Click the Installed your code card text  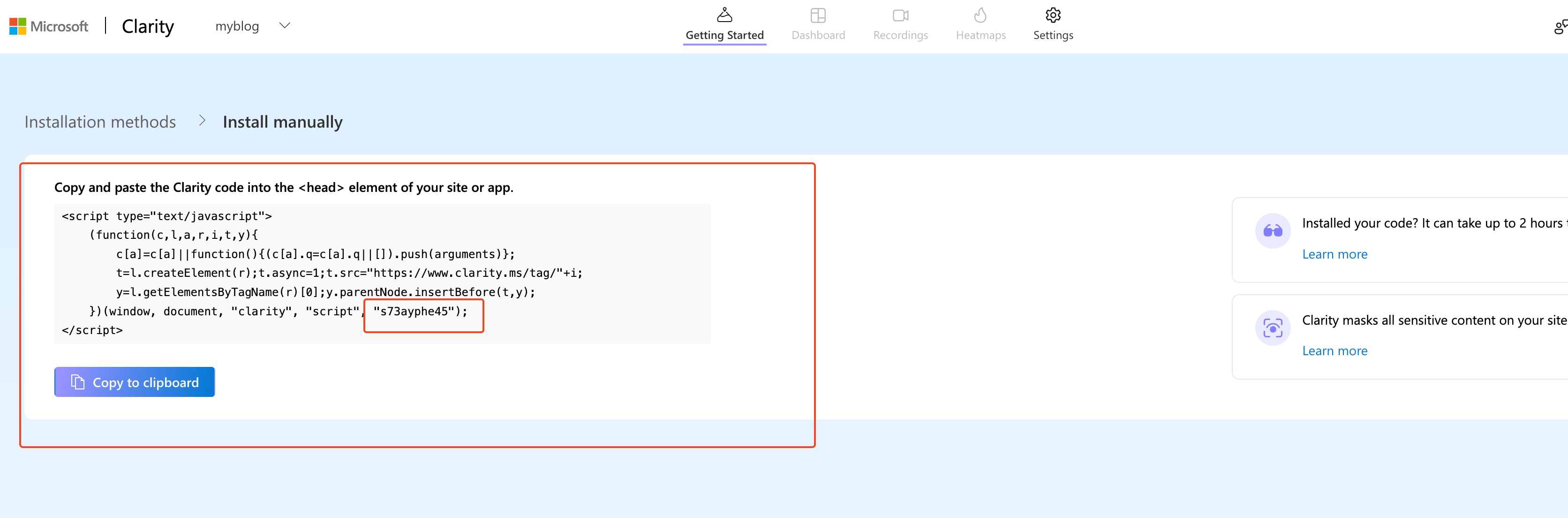coord(1435,223)
